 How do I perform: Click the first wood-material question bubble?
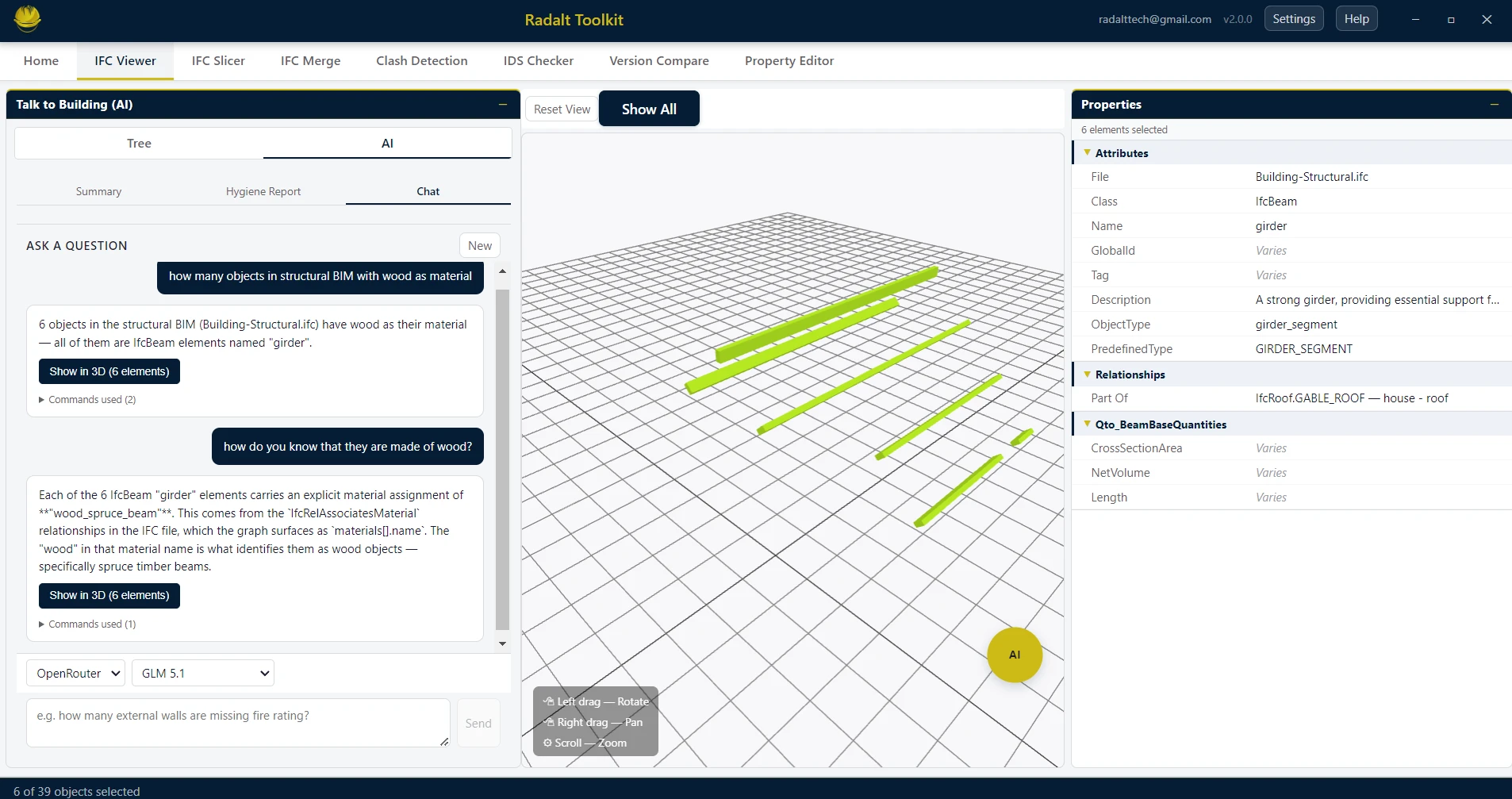pyautogui.click(x=320, y=276)
